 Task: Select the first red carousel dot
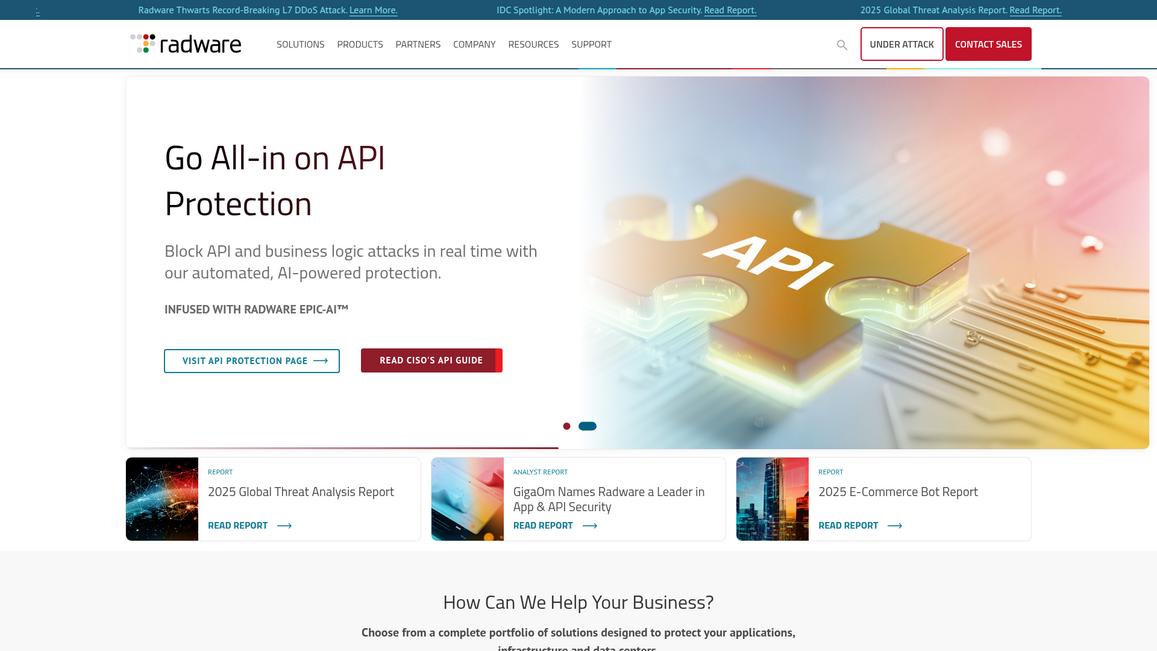click(567, 426)
